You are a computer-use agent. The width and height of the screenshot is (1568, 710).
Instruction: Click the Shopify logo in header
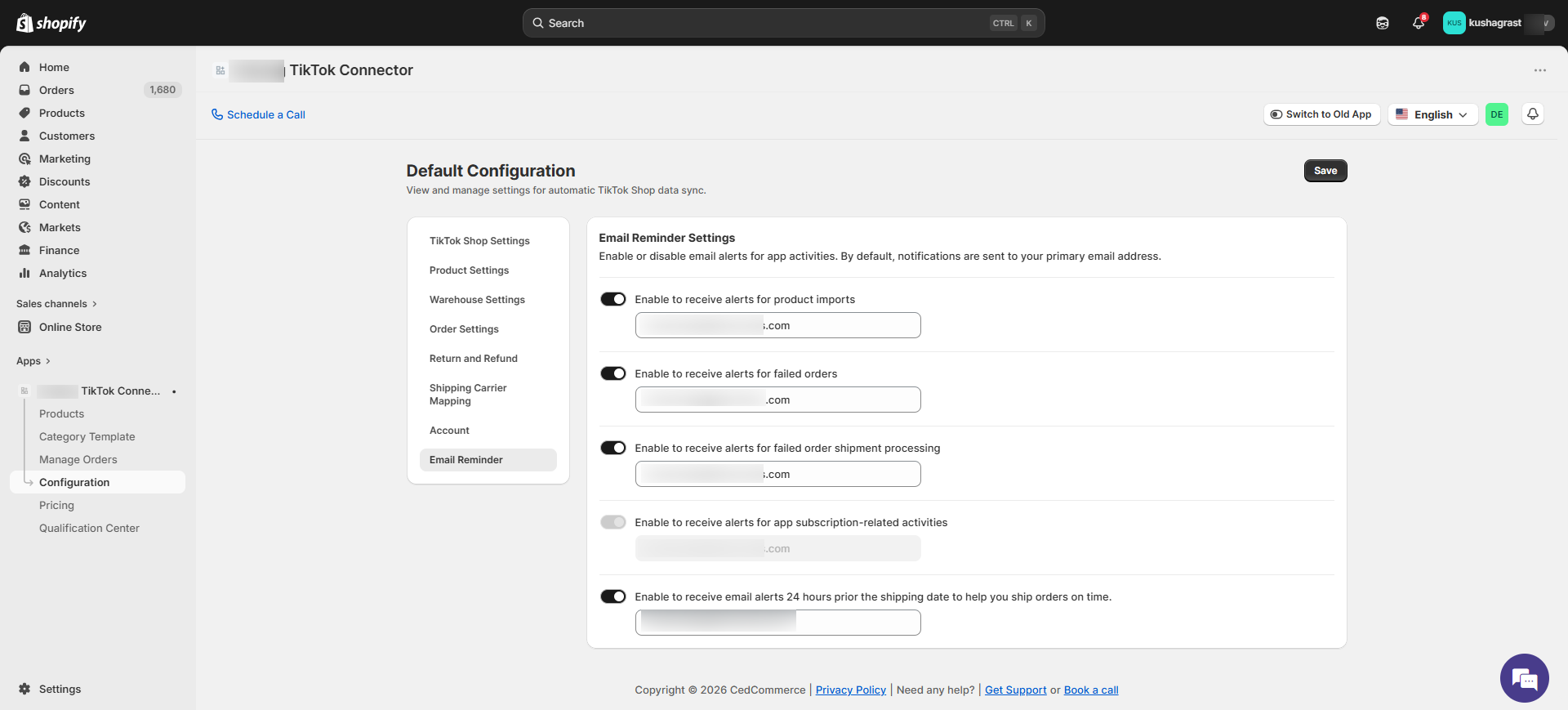click(51, 23)
